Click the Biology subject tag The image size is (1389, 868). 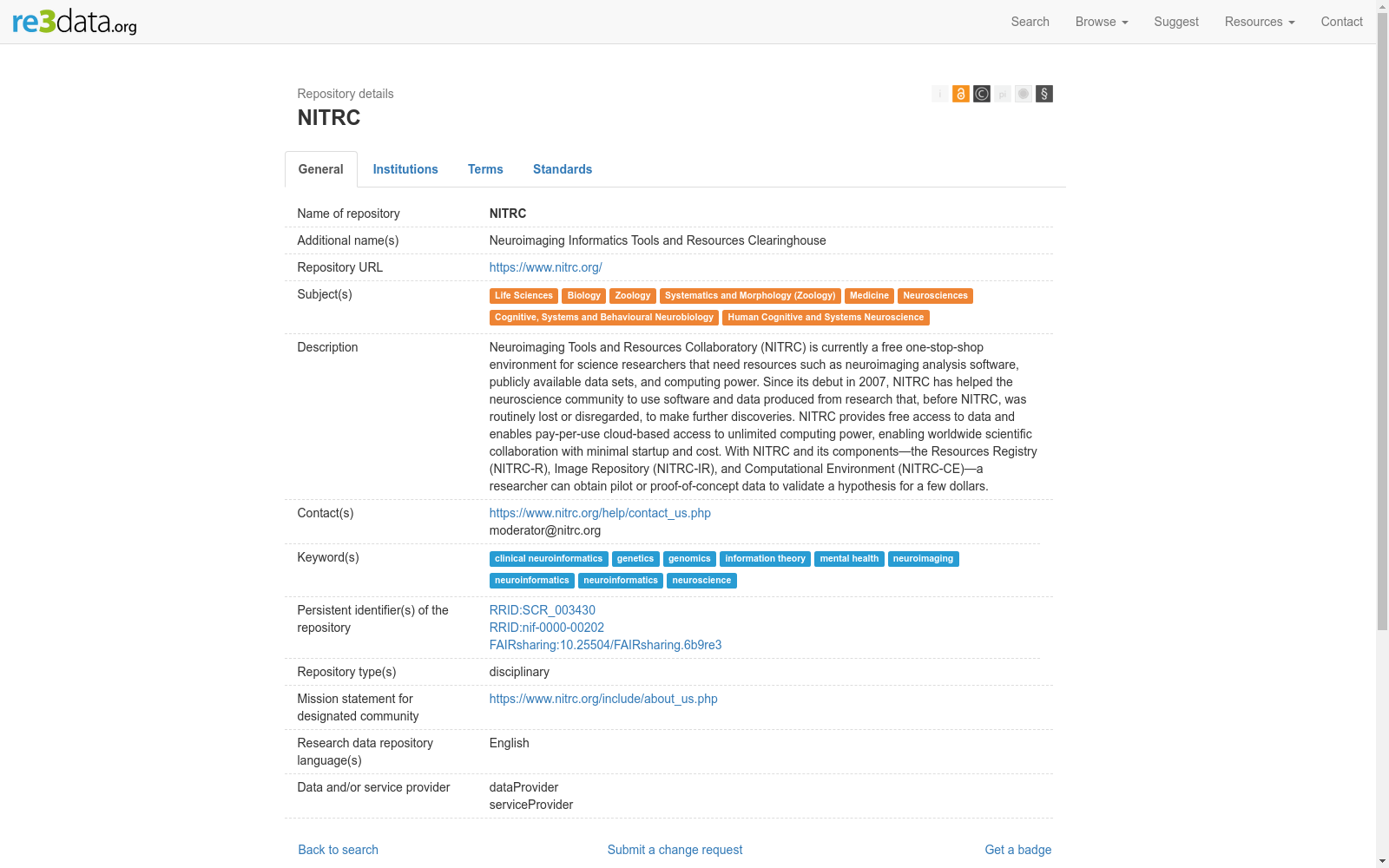click(x=584, y=296)
